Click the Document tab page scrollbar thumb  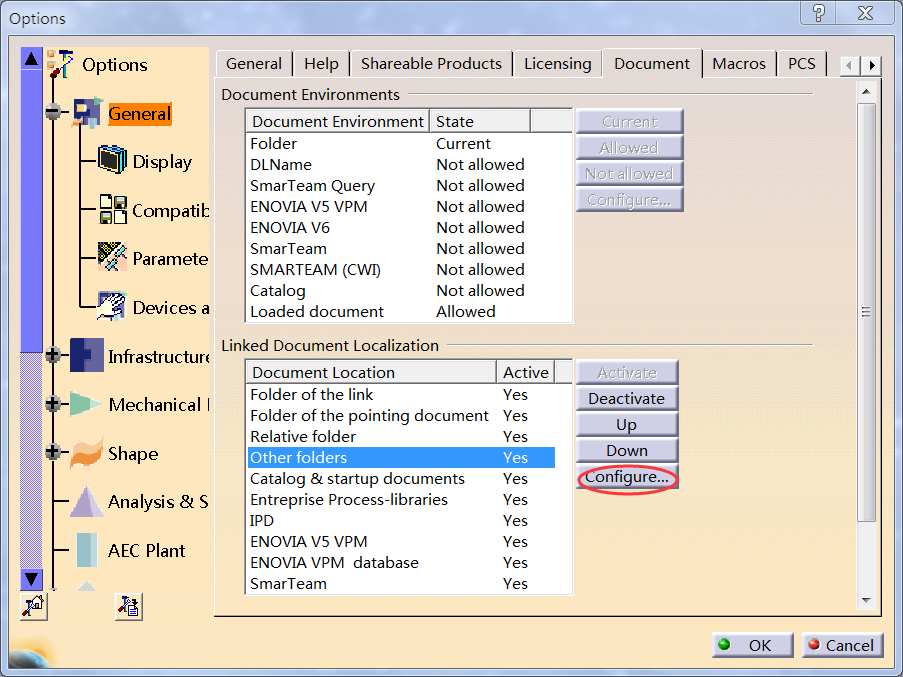pyautogui.click(x=866, y=312)
